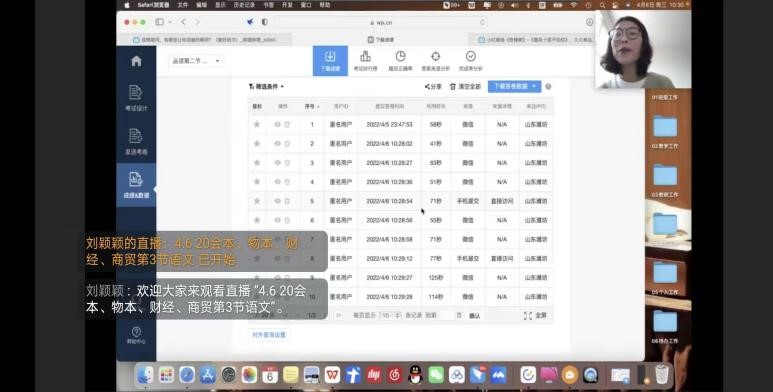Open 成绩&数据 in the left sidebar
The width and height of the screenshot is (773, 392).
(136, 185)
